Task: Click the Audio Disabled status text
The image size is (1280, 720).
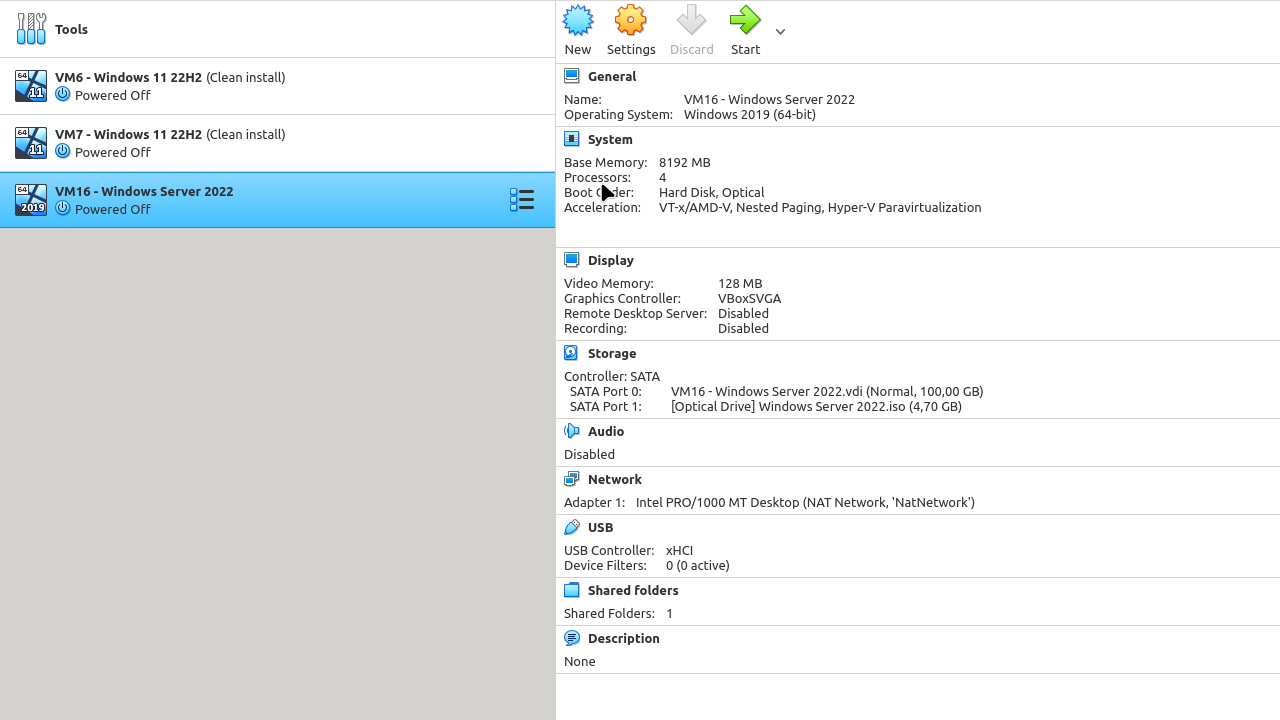Action: pyautogui.click(x=589, y=454)
